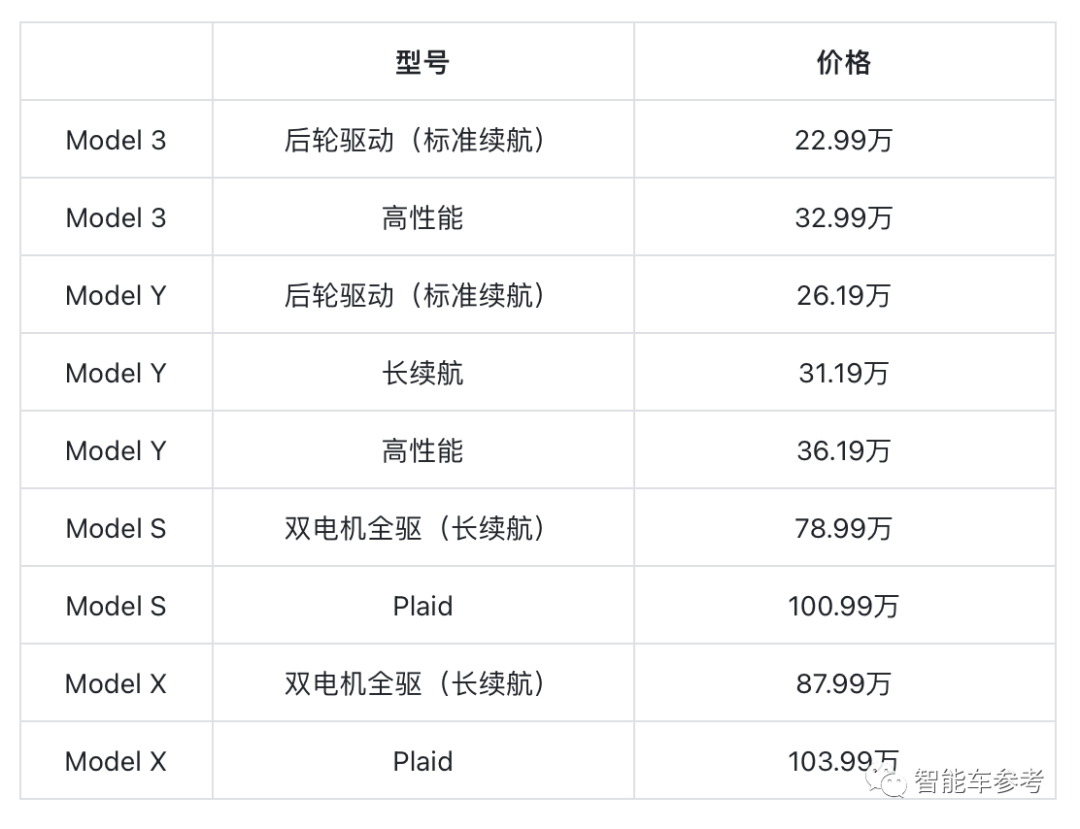
Task: Click the 100.99万 price cell
Action: click(x=844, y=607)
